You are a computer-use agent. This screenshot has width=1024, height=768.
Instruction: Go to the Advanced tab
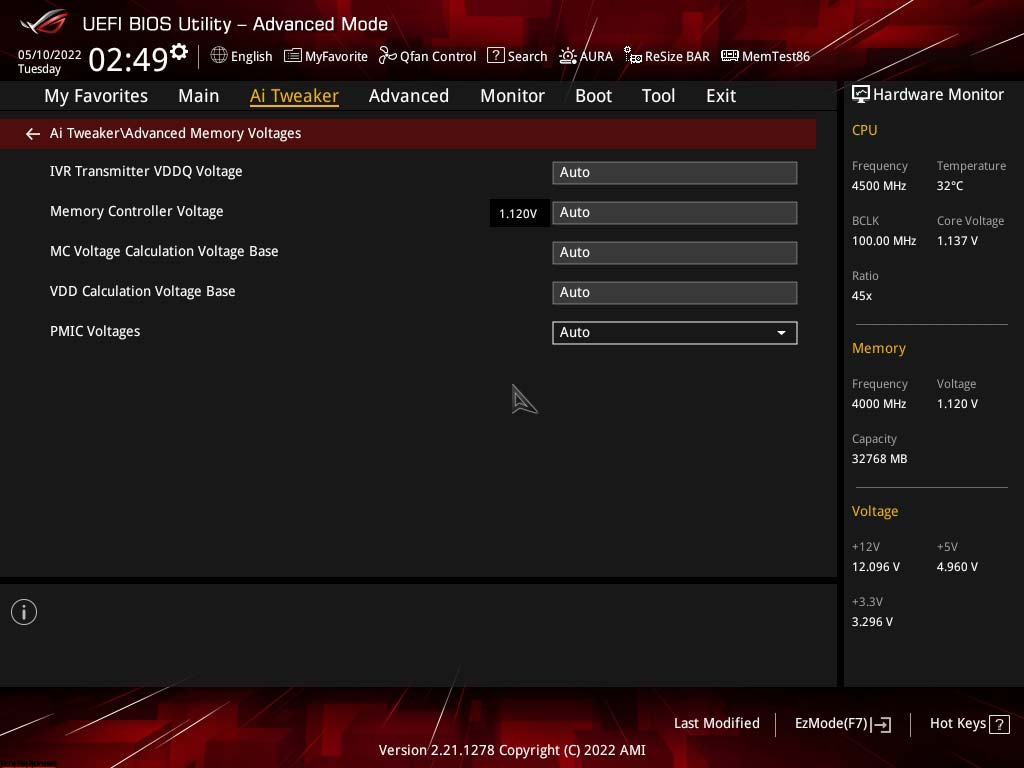click(409, 96)
